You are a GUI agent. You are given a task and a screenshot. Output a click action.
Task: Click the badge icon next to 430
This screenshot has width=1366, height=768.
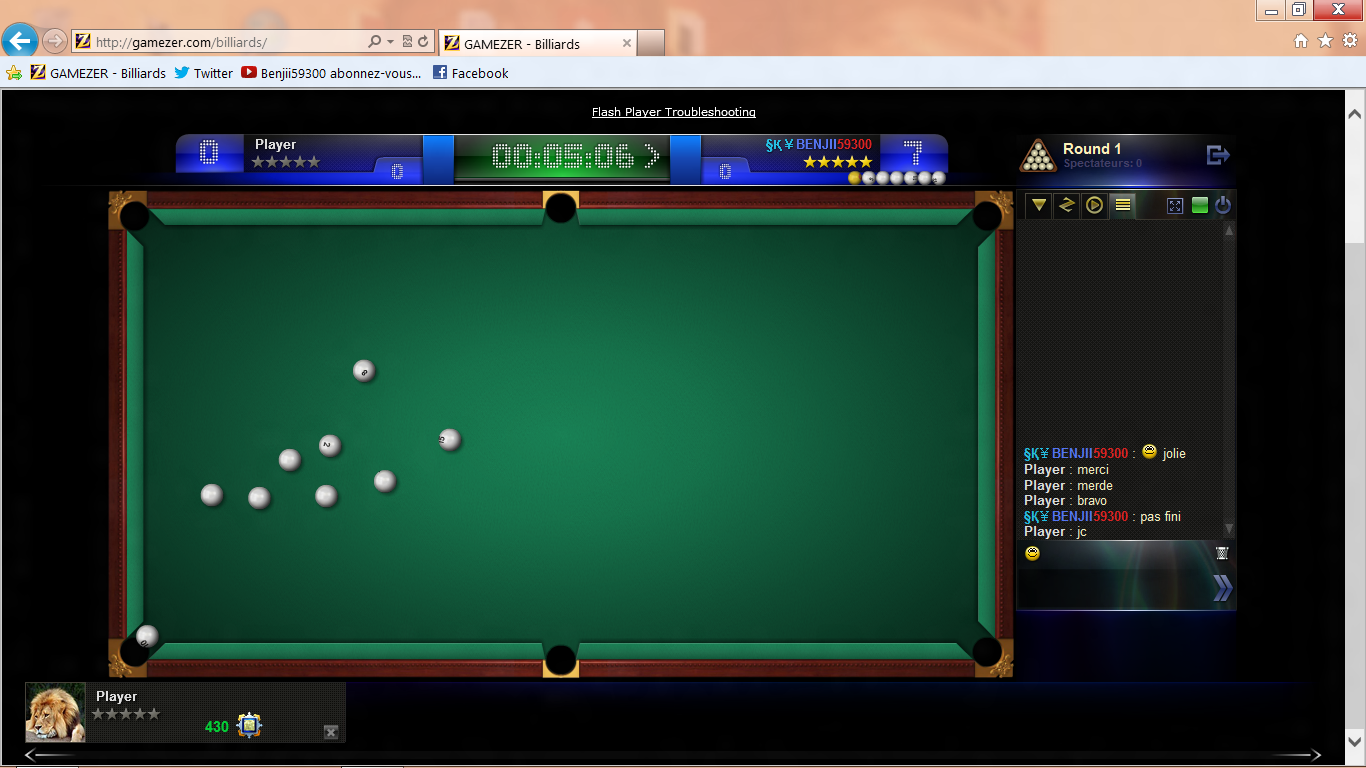coord(249,725)
